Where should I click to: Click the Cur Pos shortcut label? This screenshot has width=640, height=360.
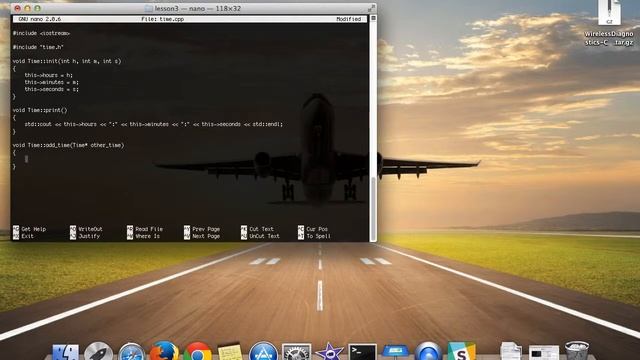point(317,229)
